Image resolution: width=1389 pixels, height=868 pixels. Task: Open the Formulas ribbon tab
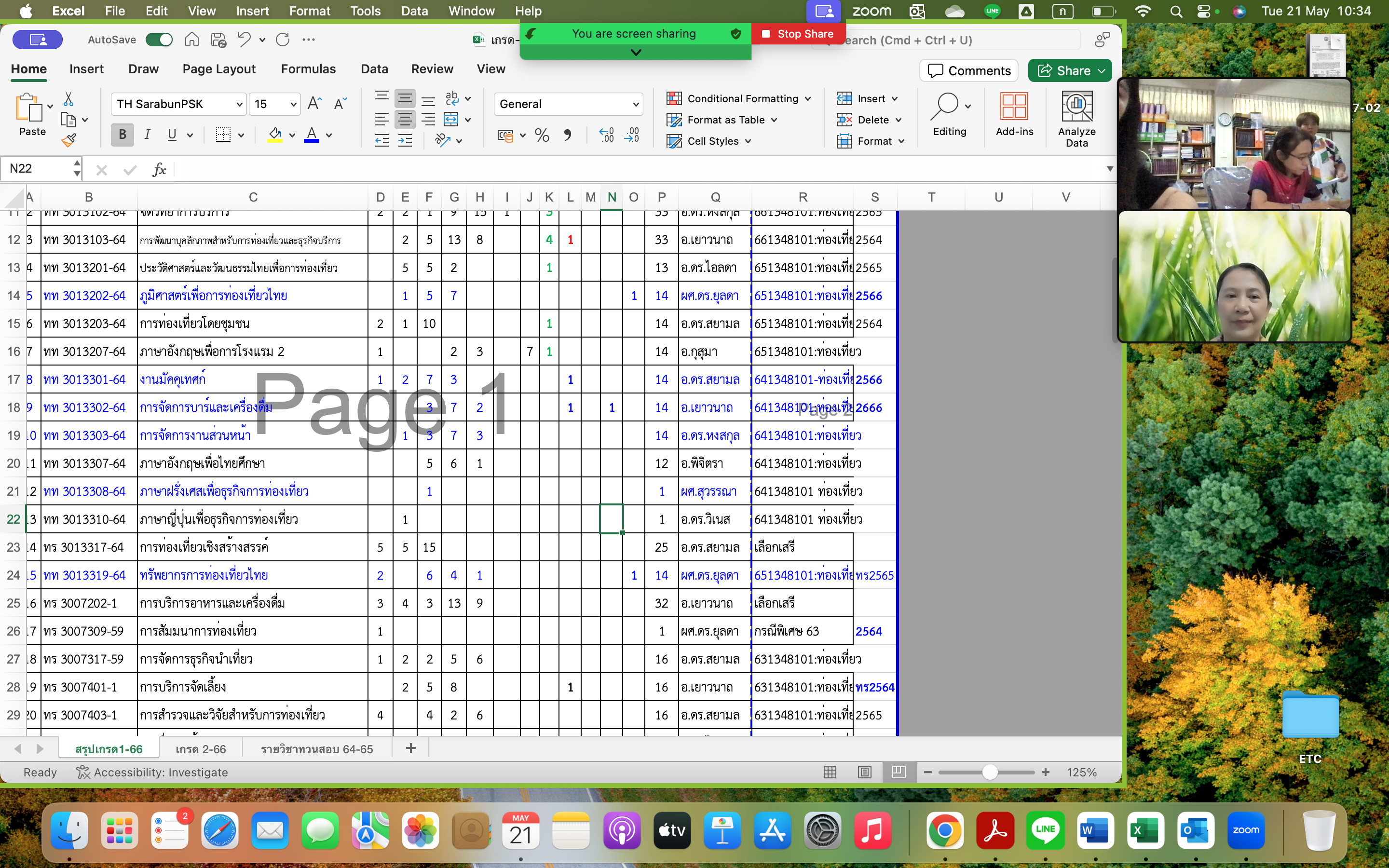[308, 69]
